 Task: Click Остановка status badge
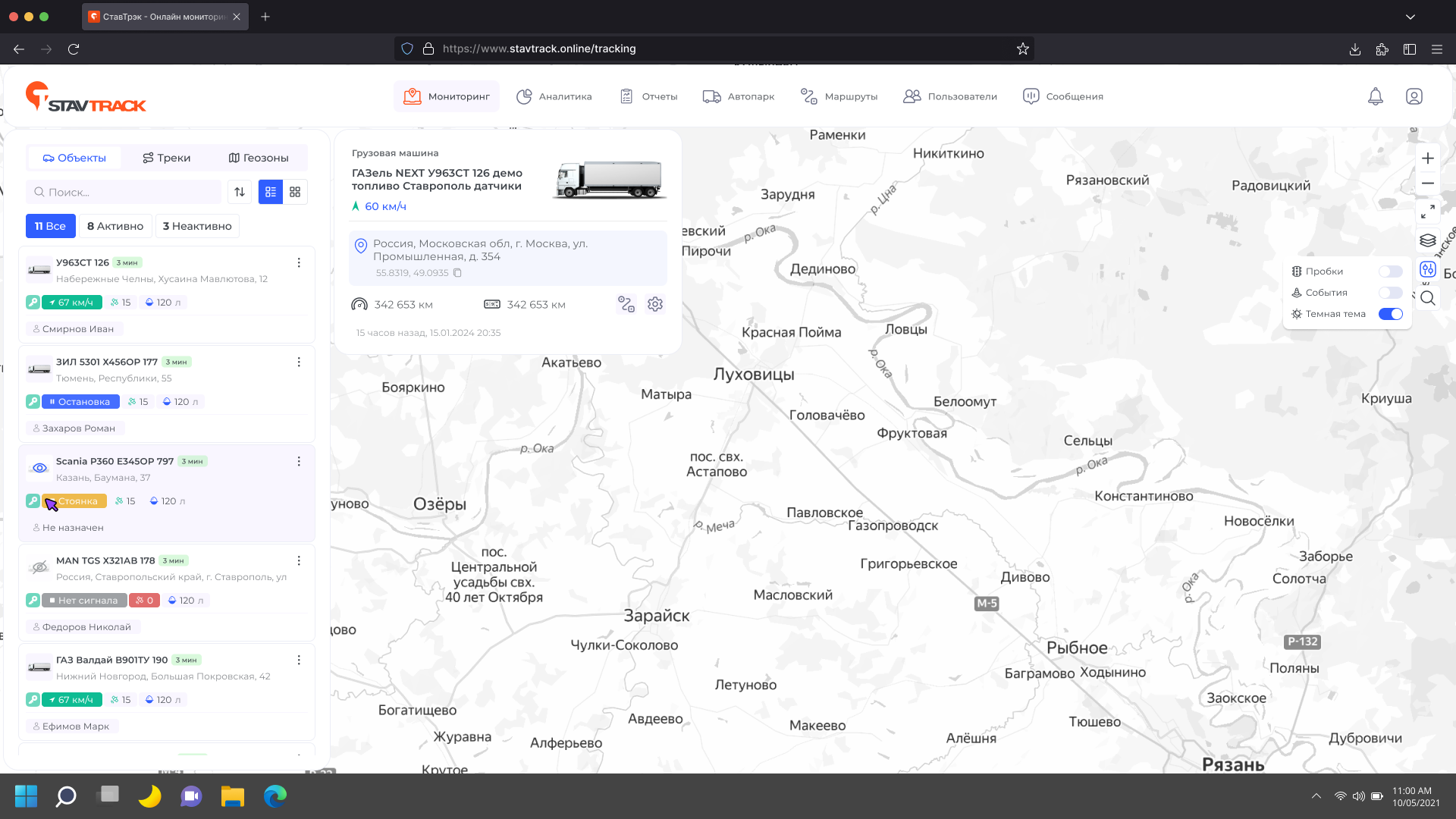80,402
